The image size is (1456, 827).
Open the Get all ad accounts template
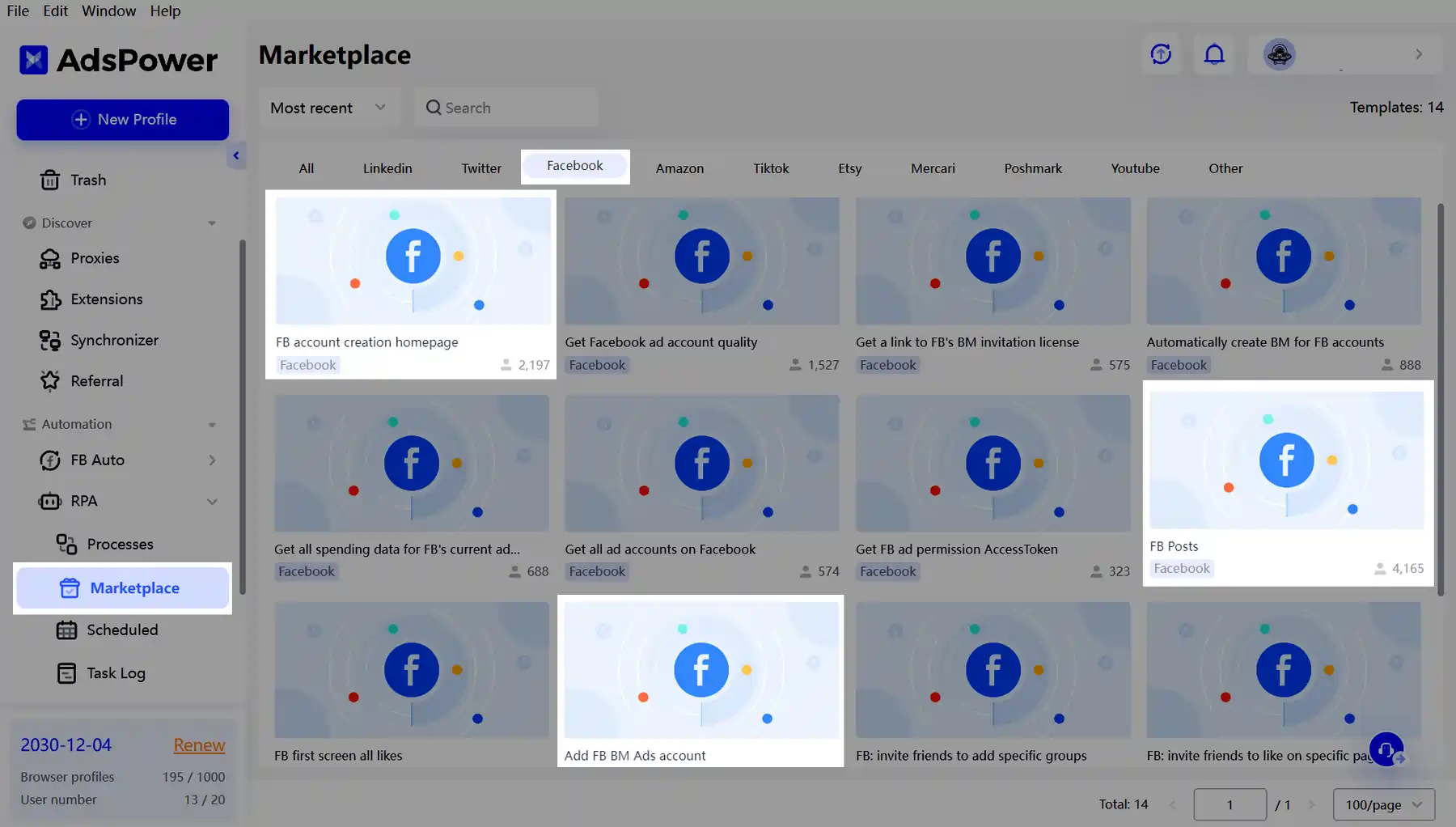[x=702, y=488]
